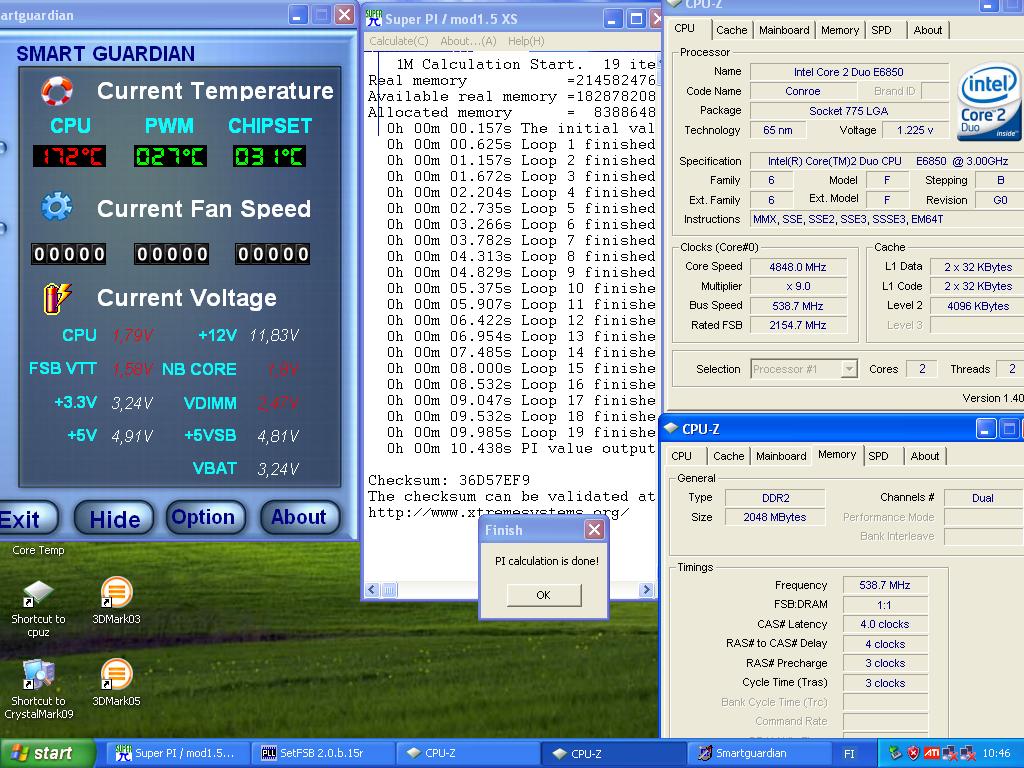Open the 3DMark05 desktop shortcut
This screenshot has width=1024, height=768.
click(116, 675)
